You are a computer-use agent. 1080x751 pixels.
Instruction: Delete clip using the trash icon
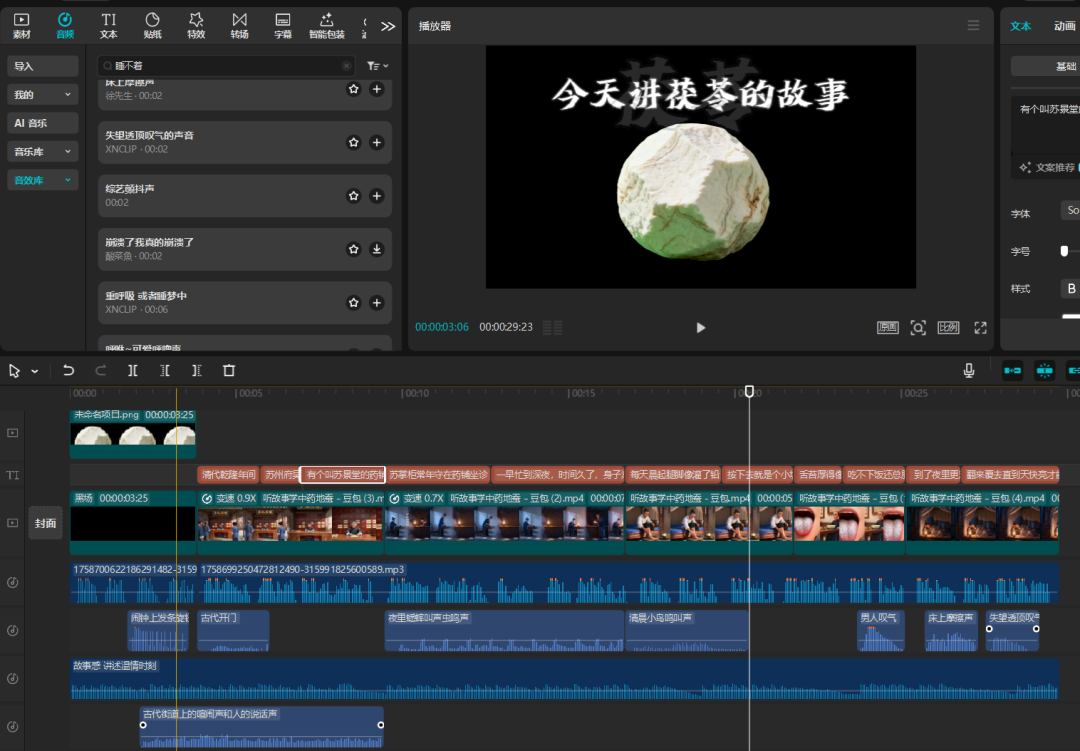tap(228, 370)
